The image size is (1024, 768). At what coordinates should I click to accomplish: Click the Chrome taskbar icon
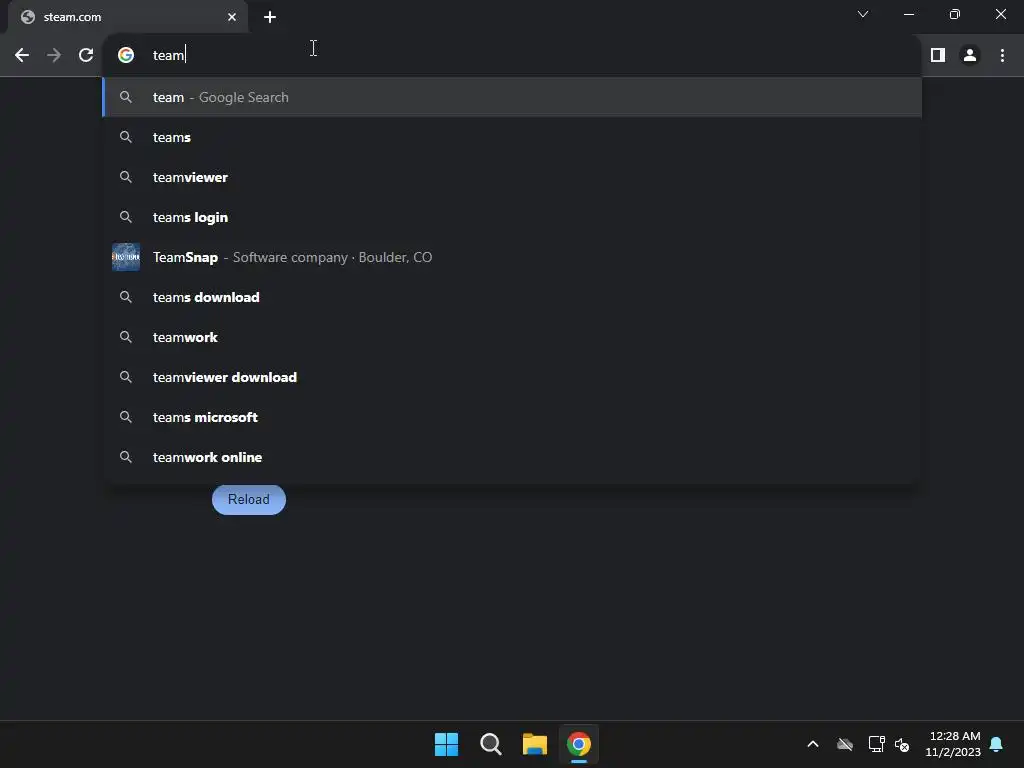click(579, 744)
